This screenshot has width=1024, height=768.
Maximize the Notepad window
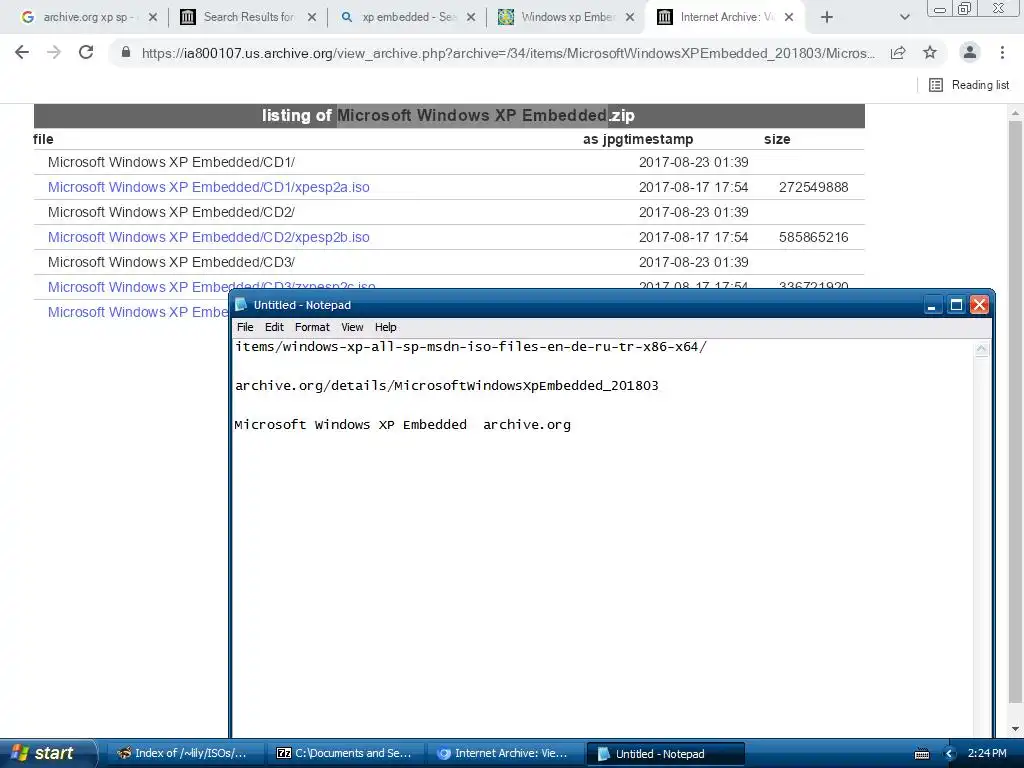[x=956, y=305]
